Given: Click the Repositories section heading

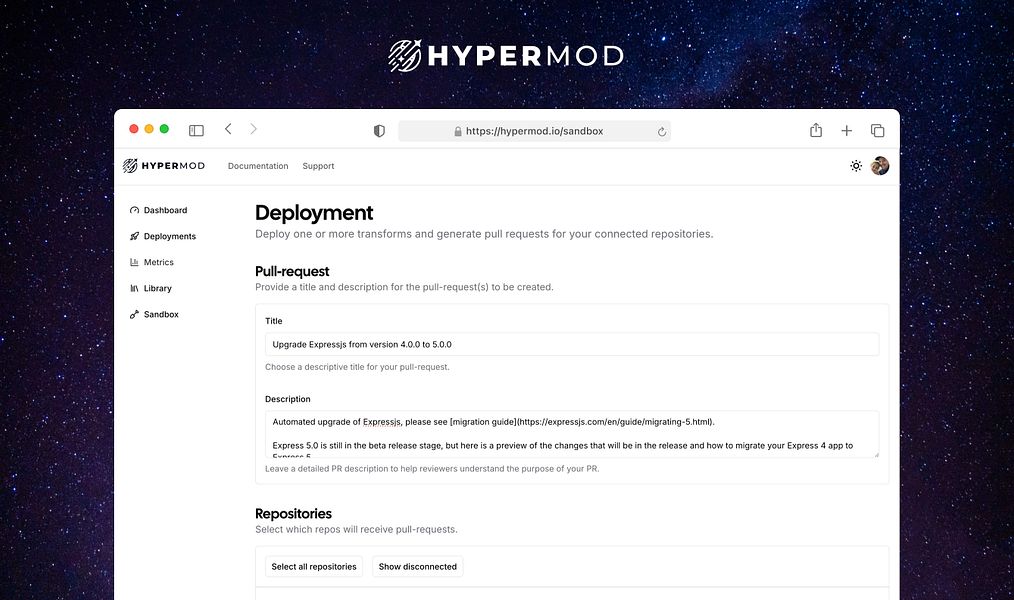Looking at the screenshot, I should coord(293,513).
